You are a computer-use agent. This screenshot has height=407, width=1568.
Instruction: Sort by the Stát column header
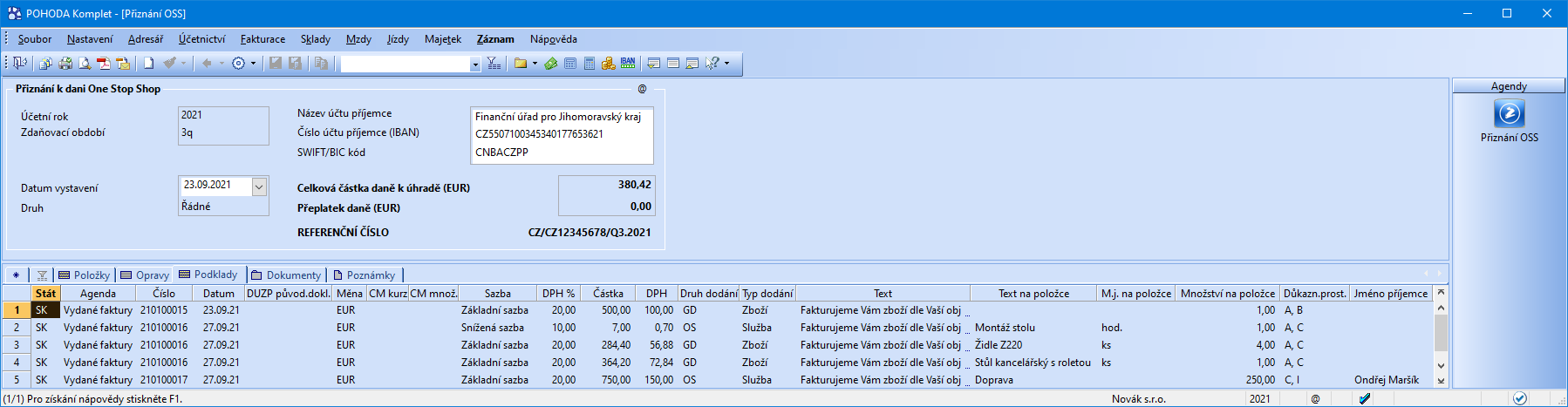click(x=45, y=294)
